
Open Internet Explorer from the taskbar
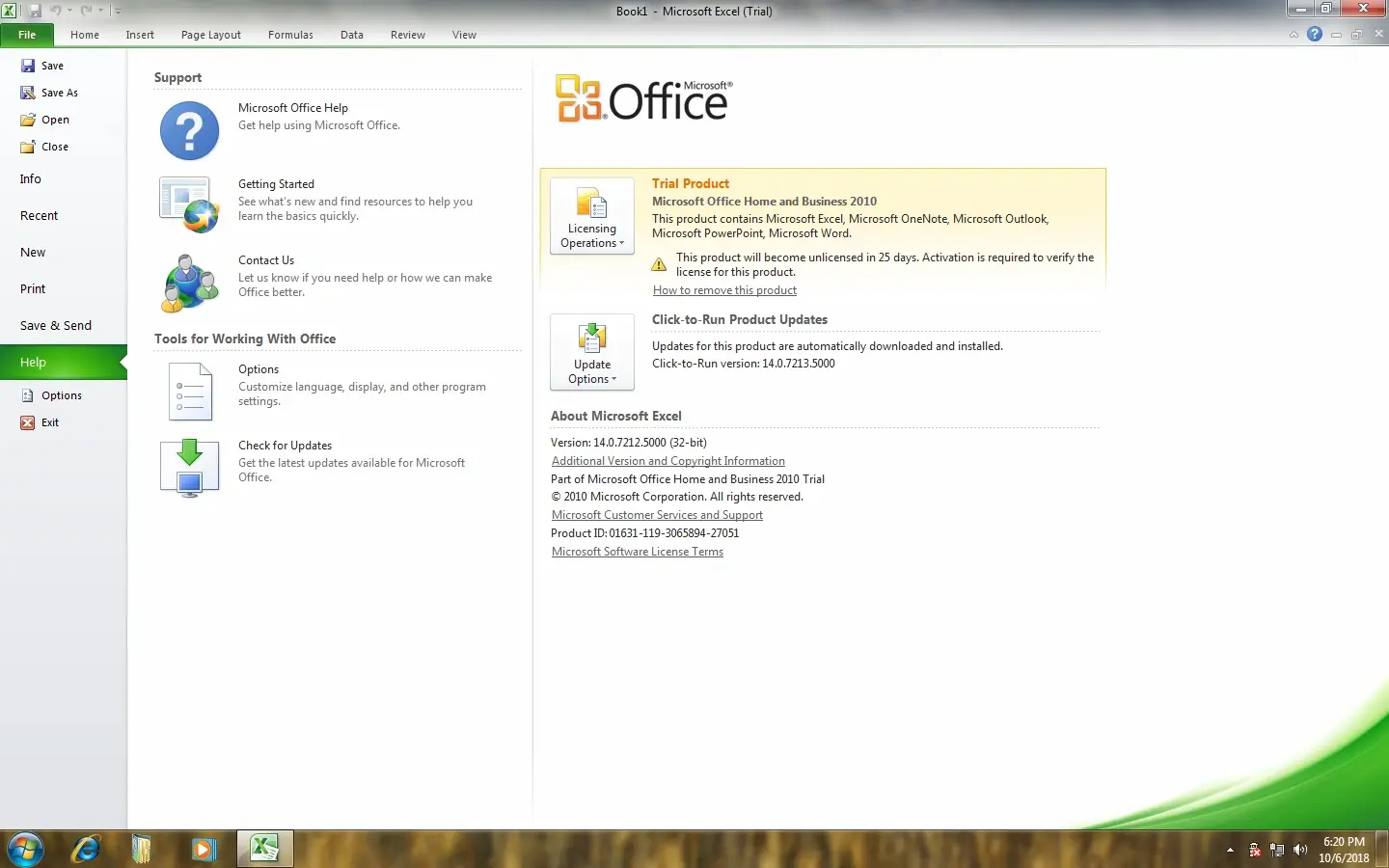[x=85, y=849]
